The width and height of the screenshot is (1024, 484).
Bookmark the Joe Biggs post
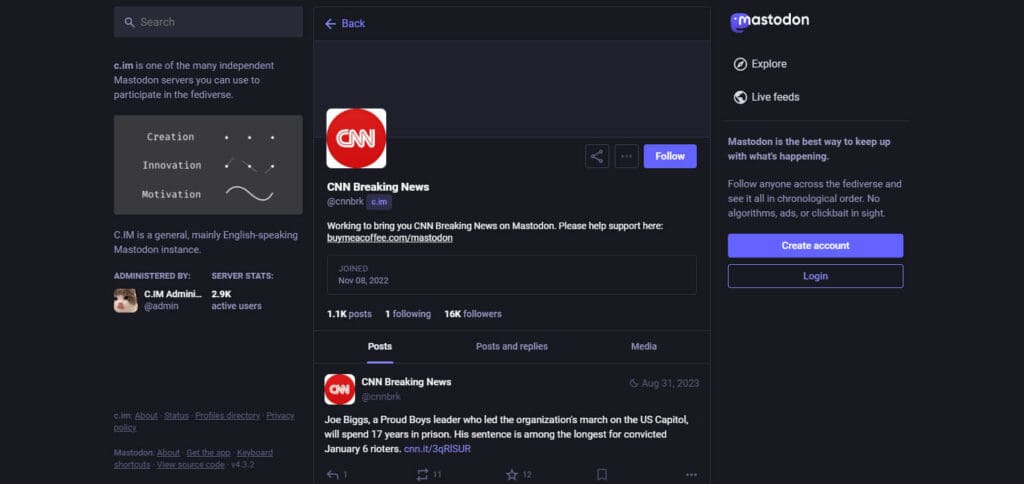tap(602, 475)
